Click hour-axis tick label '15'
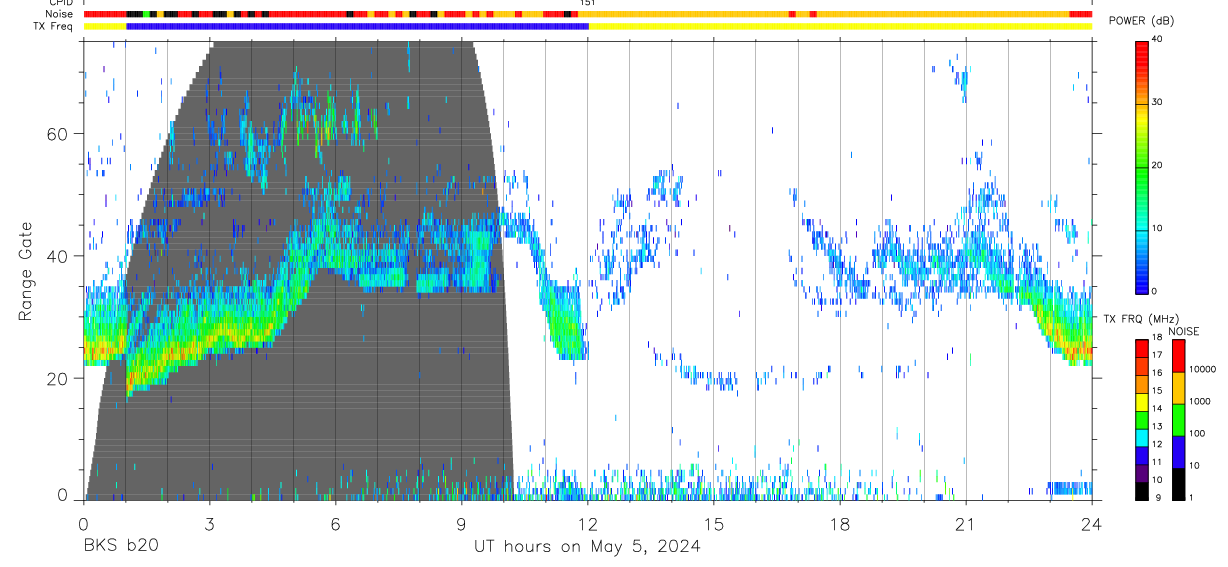 pos(714,524)
